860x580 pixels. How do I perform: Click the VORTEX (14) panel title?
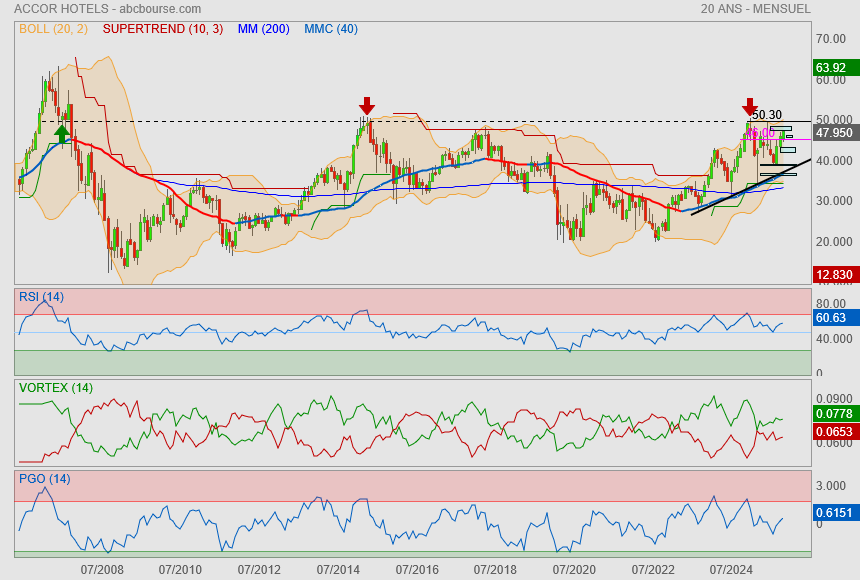click(x=55, y=387)
